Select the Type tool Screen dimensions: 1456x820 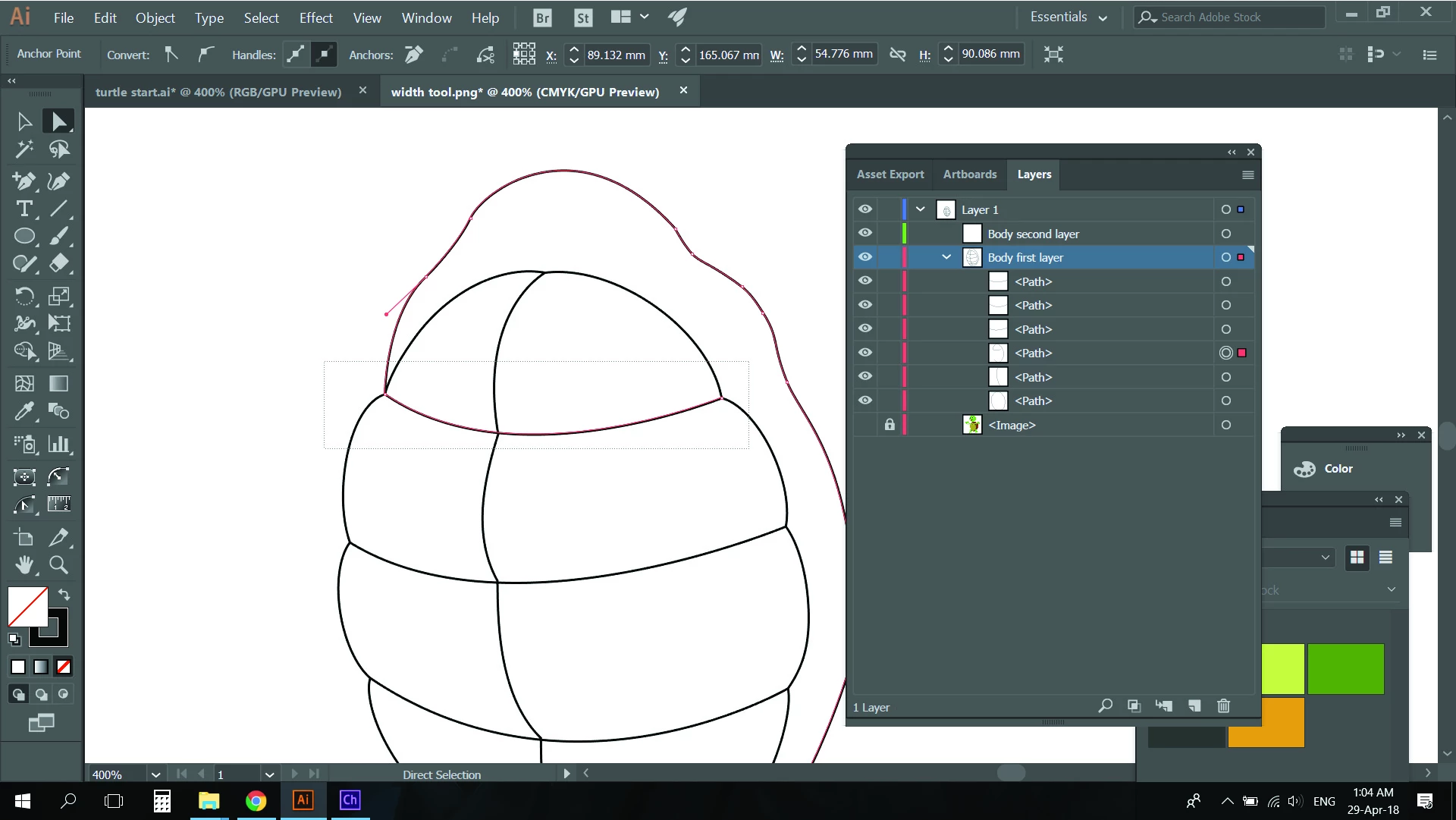coord(24,209)
